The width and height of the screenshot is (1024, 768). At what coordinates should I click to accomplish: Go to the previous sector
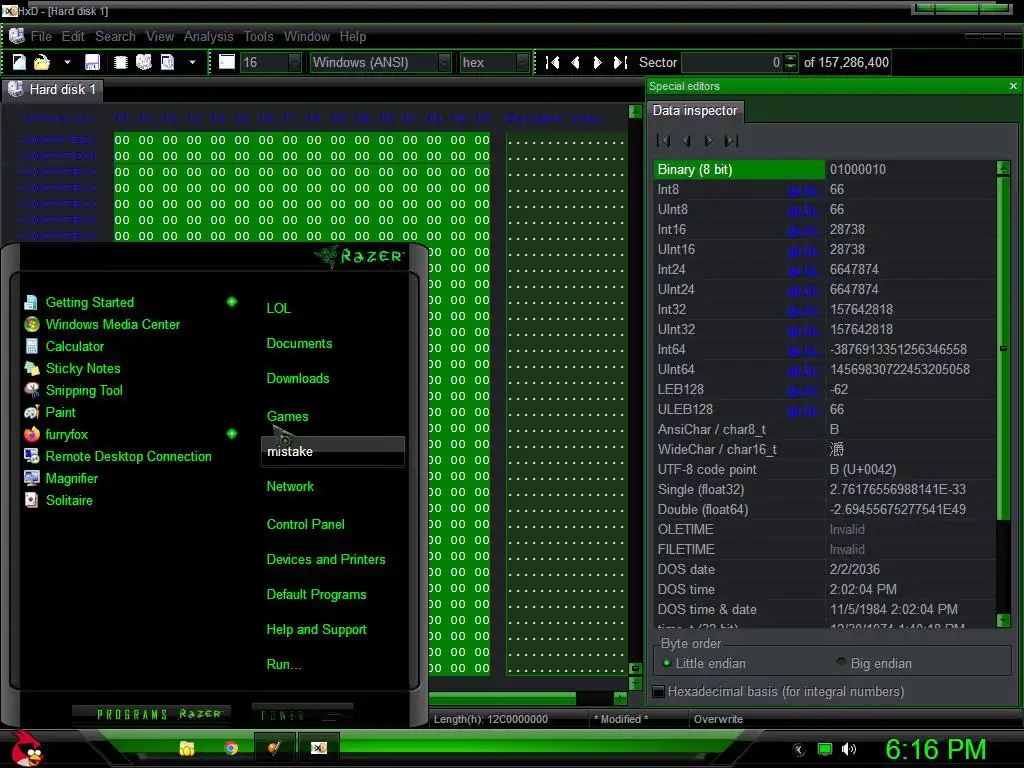(575, 62)
